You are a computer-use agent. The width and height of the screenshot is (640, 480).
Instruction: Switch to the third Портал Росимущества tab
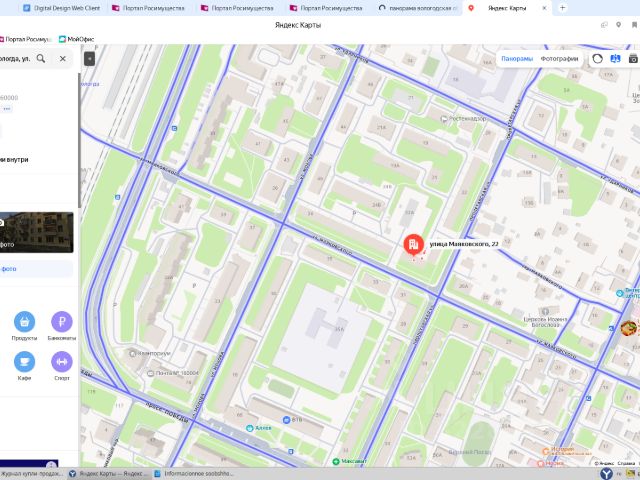coord(326,8)
